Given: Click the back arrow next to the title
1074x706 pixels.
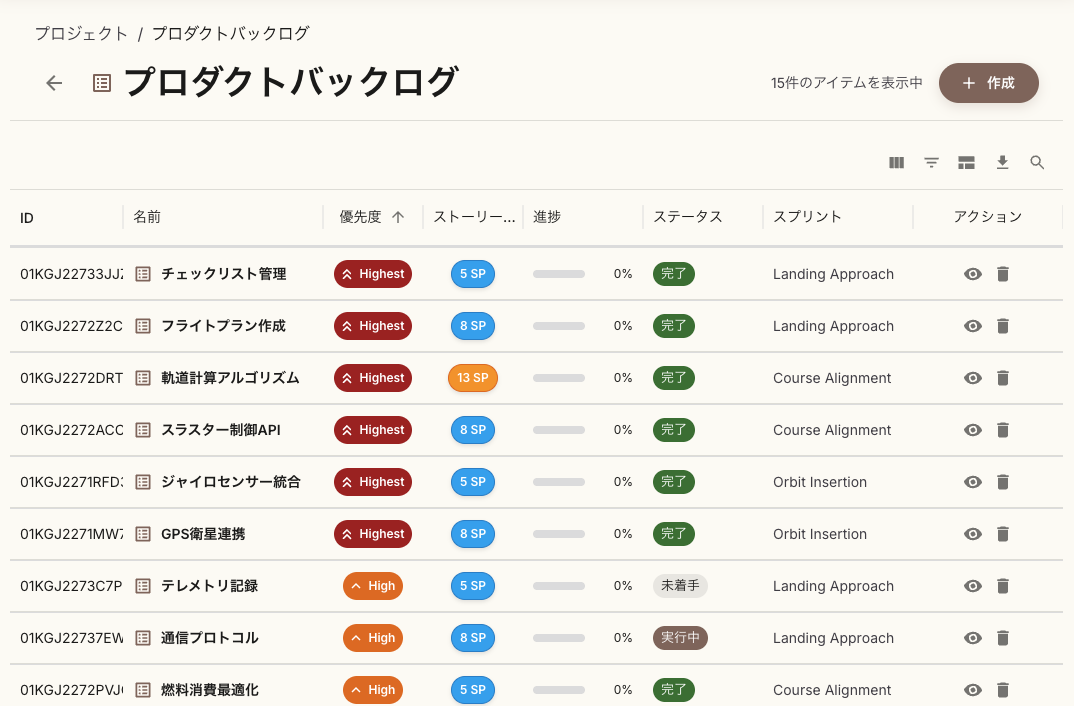Looking at the screenshot, I should [x=53, y=83].
